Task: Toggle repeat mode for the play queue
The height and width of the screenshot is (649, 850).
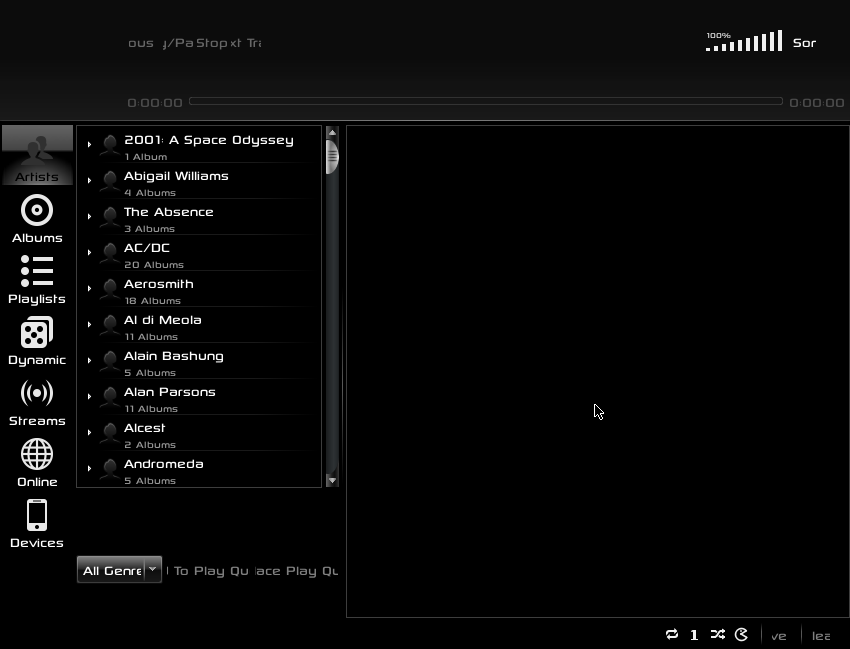Action: click(x=671, y=634)
